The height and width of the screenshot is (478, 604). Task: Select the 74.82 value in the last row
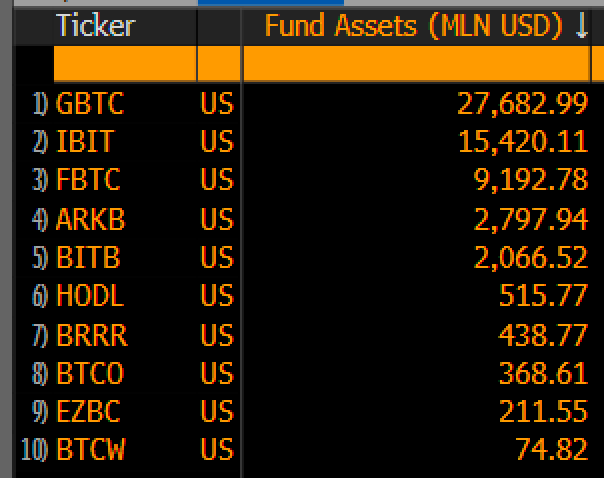(552, 450)
